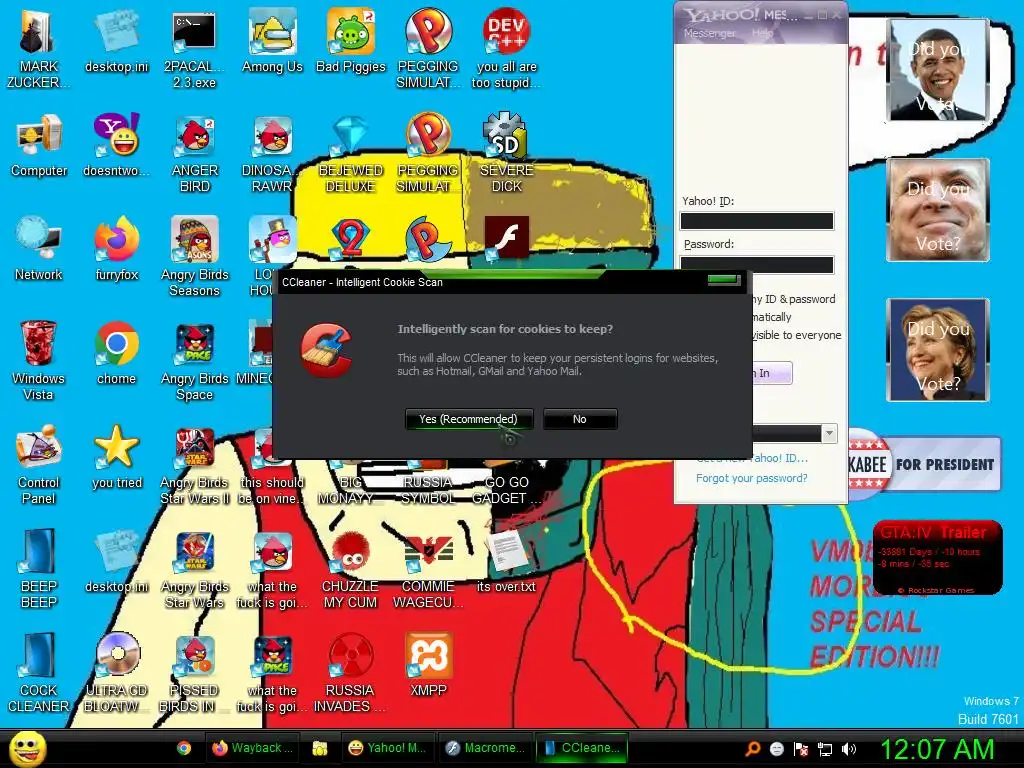Switch to Wayback taskbar item
Image resolution: width=1024 pixels, height=768 pixels.
(x=251, y=748)
